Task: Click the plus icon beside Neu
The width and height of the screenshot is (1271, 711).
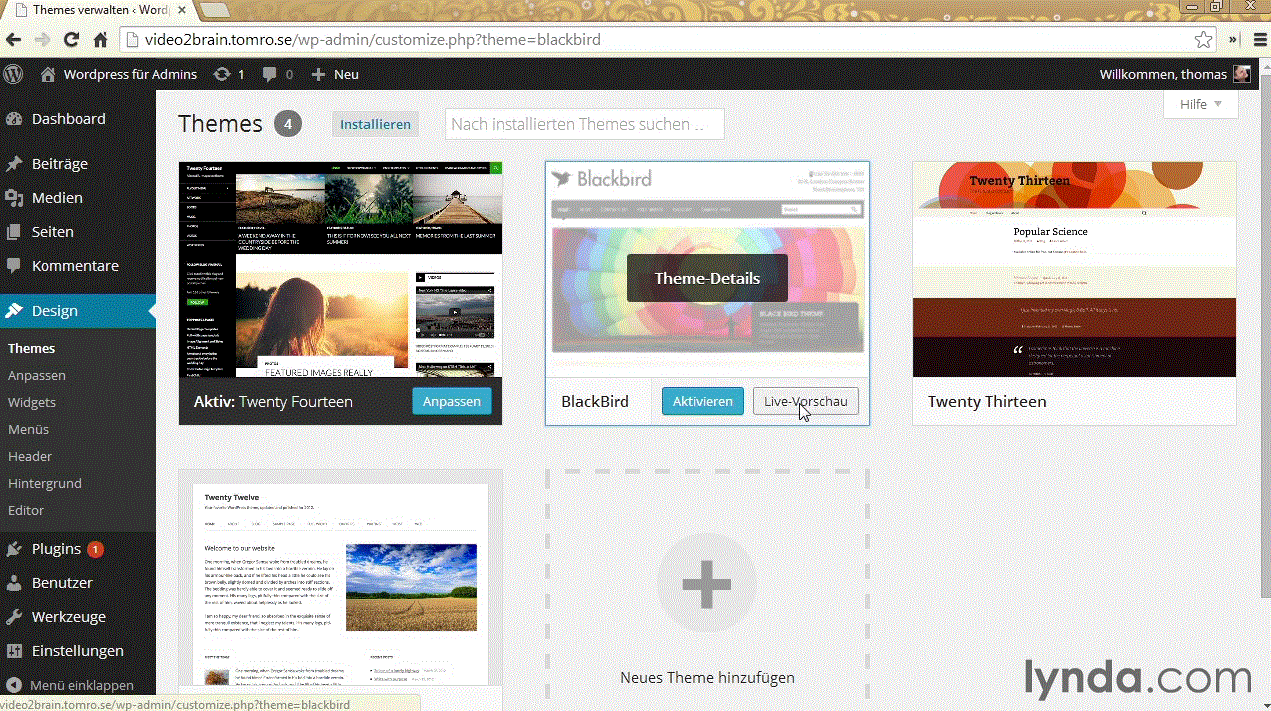Action: click(x=318, y=74)
